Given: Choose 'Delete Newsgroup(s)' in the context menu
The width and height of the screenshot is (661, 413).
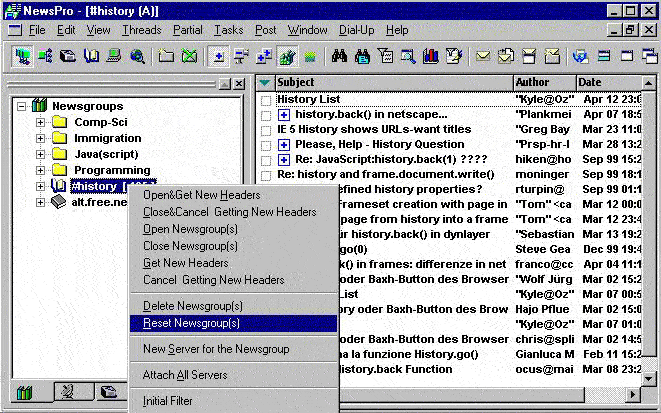Looking at the screenshot, I should 233,306.
